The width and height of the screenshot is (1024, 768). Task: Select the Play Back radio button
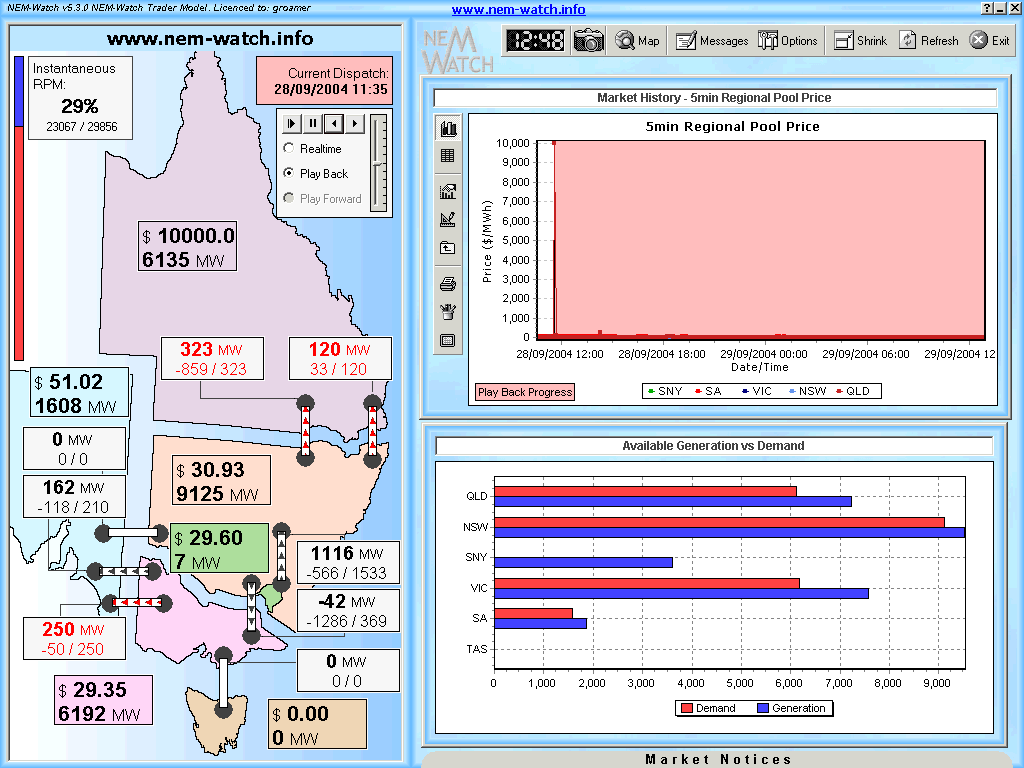tap(289, 174)
